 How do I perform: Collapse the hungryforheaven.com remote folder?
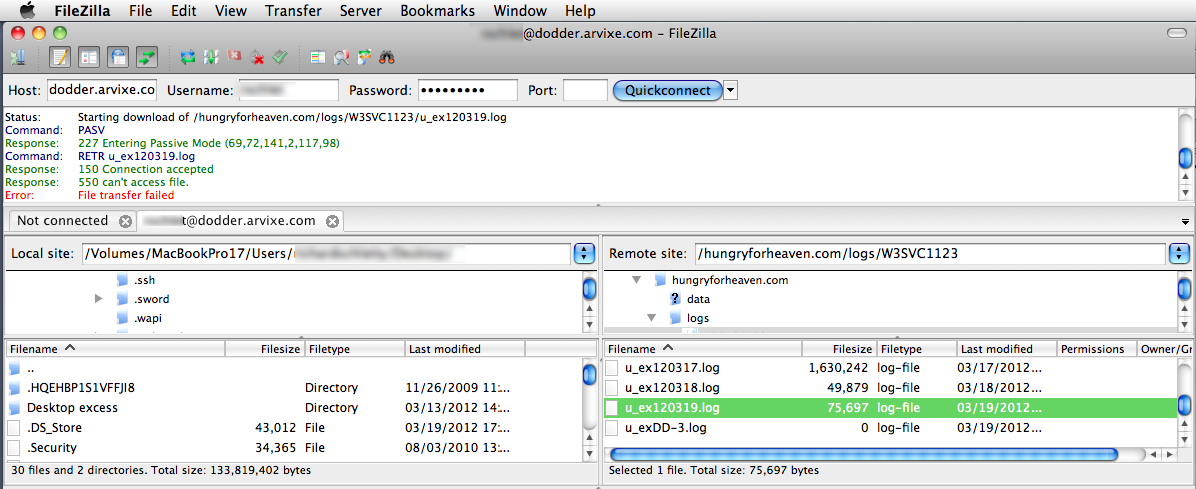pos(636,280)
